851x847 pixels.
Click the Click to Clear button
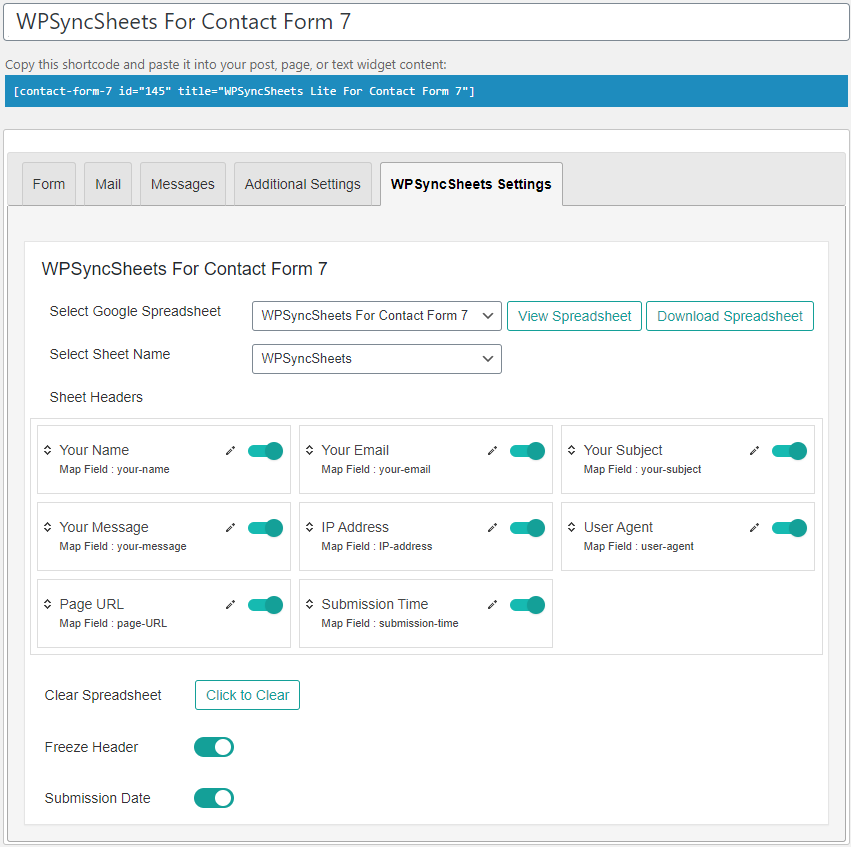tap(247, 695)
